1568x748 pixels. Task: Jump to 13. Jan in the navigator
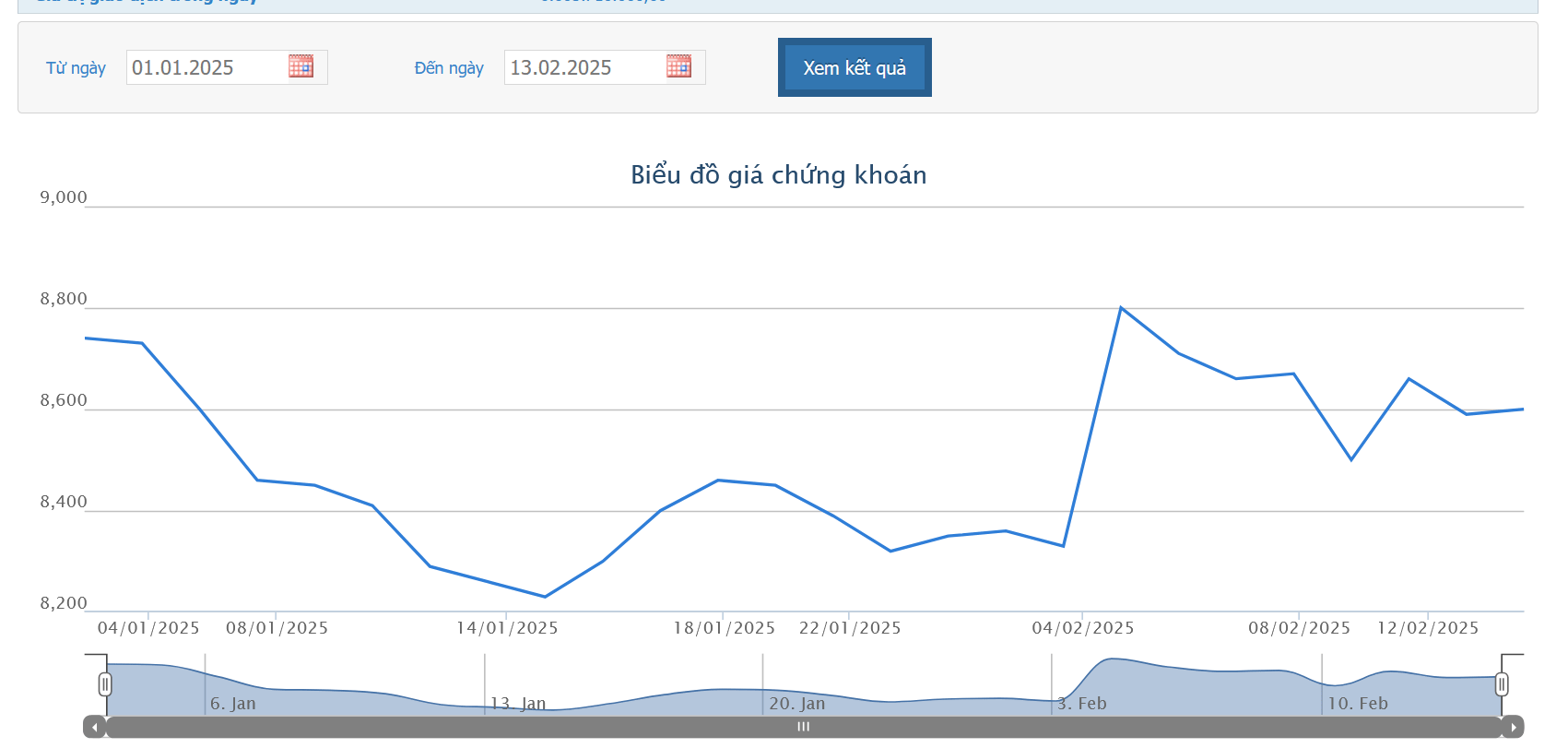518,703
